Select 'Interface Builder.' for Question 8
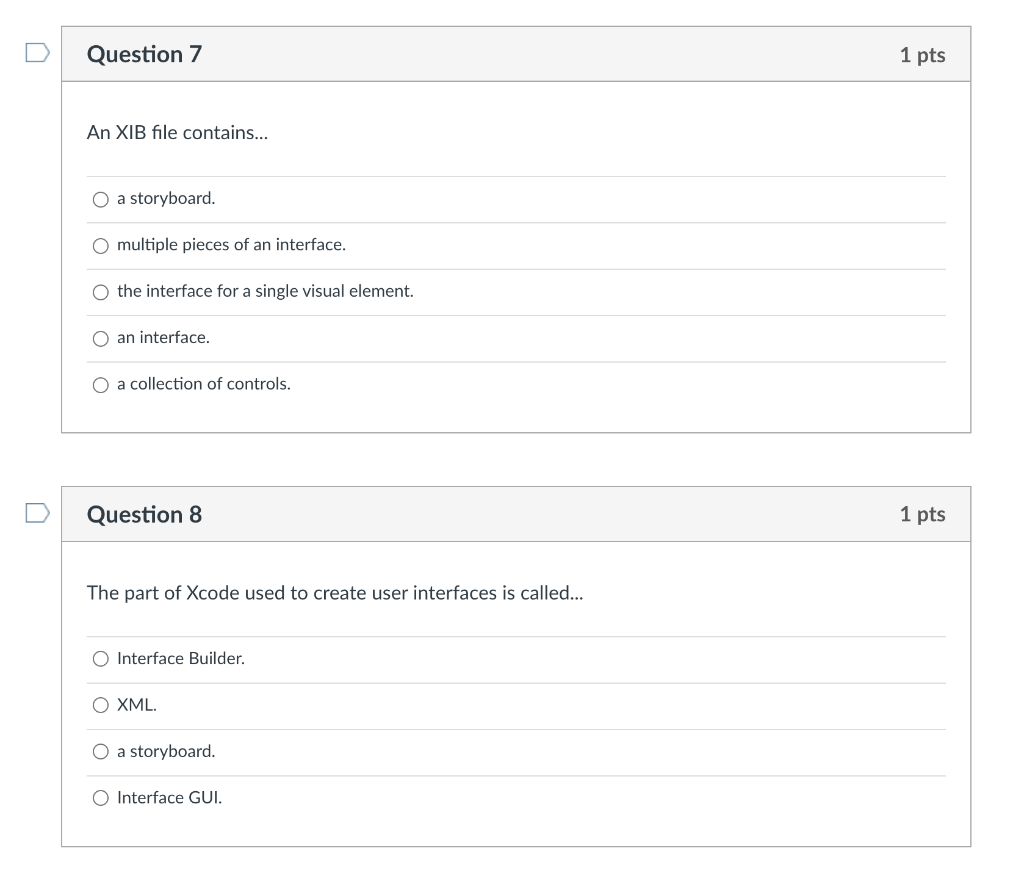 (x=100, y=658)
